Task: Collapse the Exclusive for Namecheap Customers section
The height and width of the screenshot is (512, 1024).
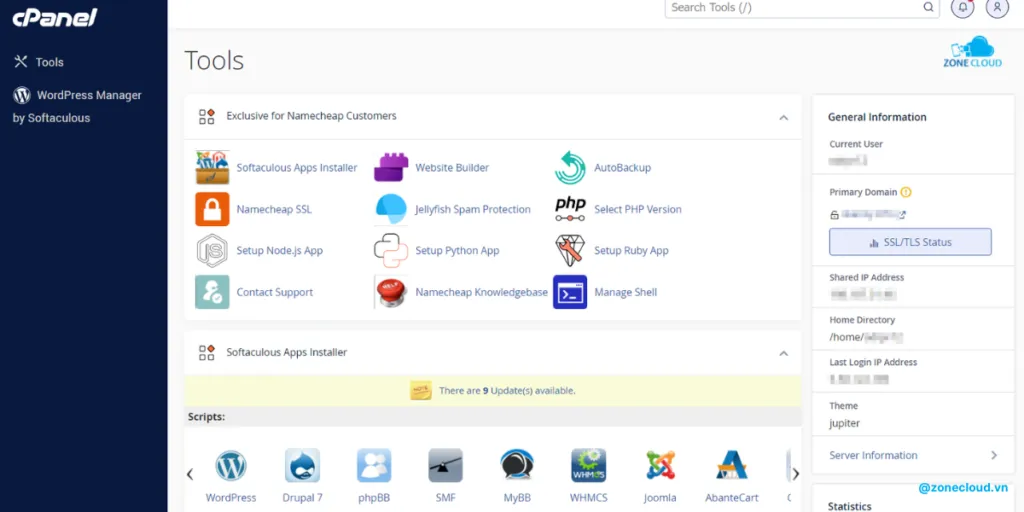Action: click(784, 118)
